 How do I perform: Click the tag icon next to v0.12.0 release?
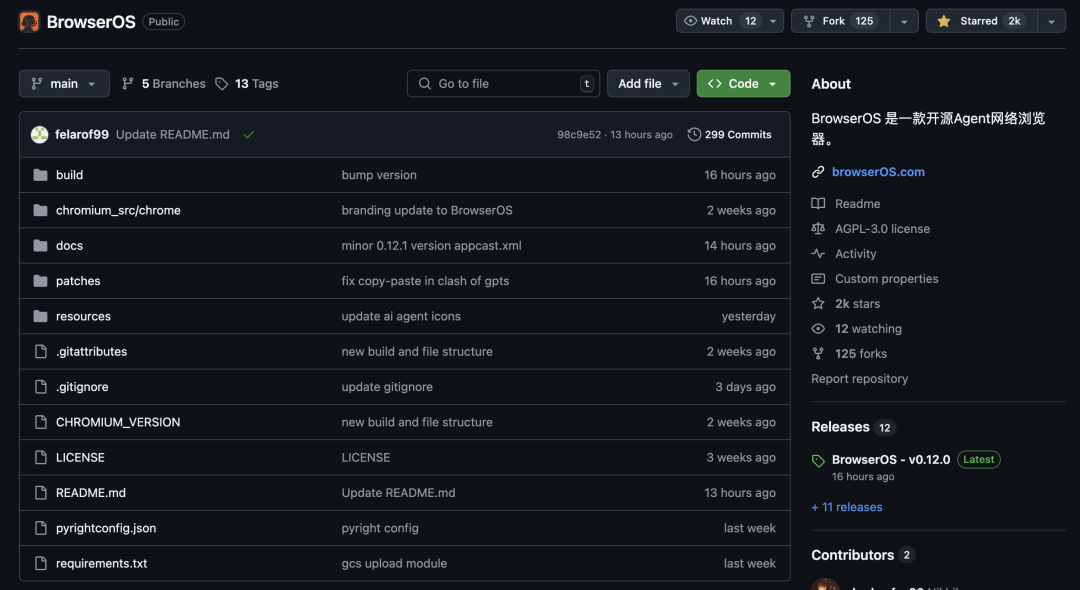818,461
